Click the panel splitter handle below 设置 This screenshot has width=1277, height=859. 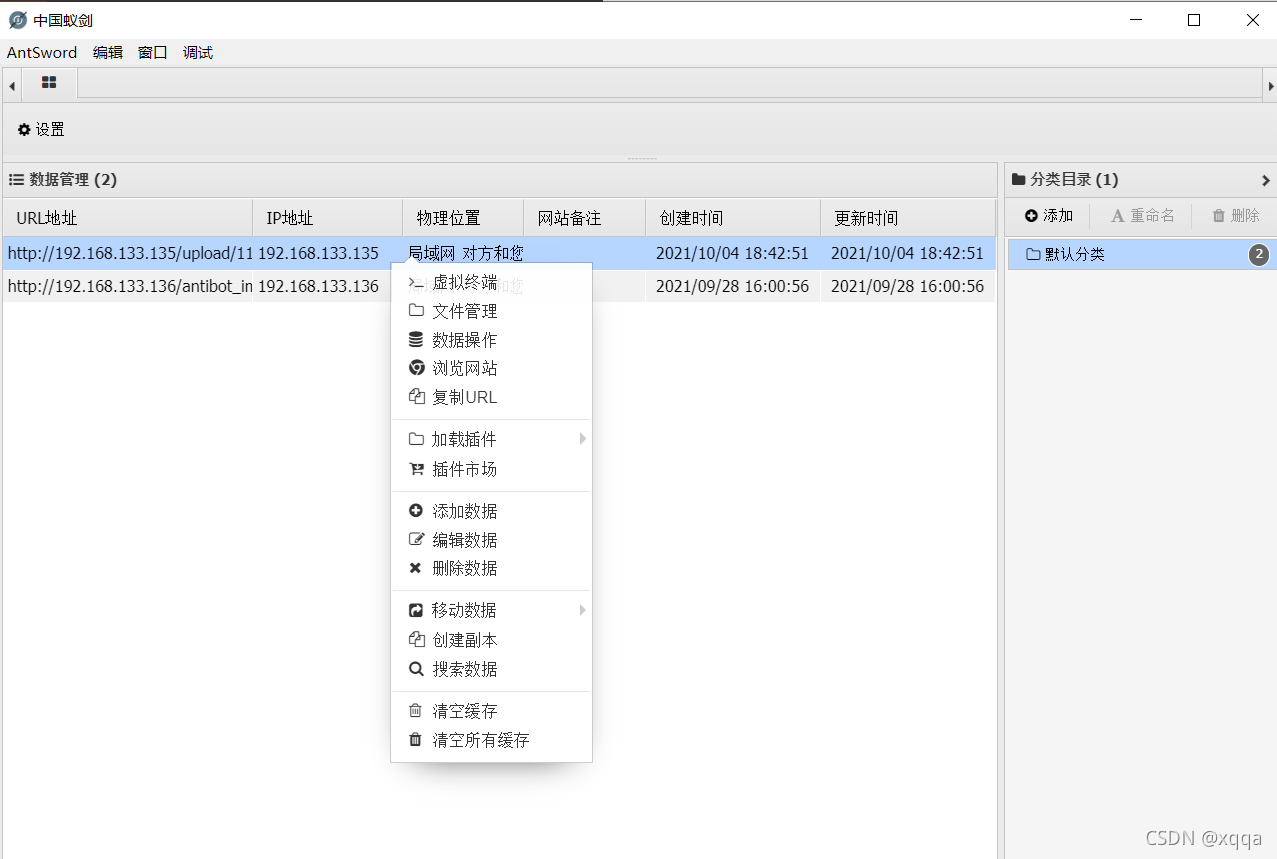[x=641, y=158]
